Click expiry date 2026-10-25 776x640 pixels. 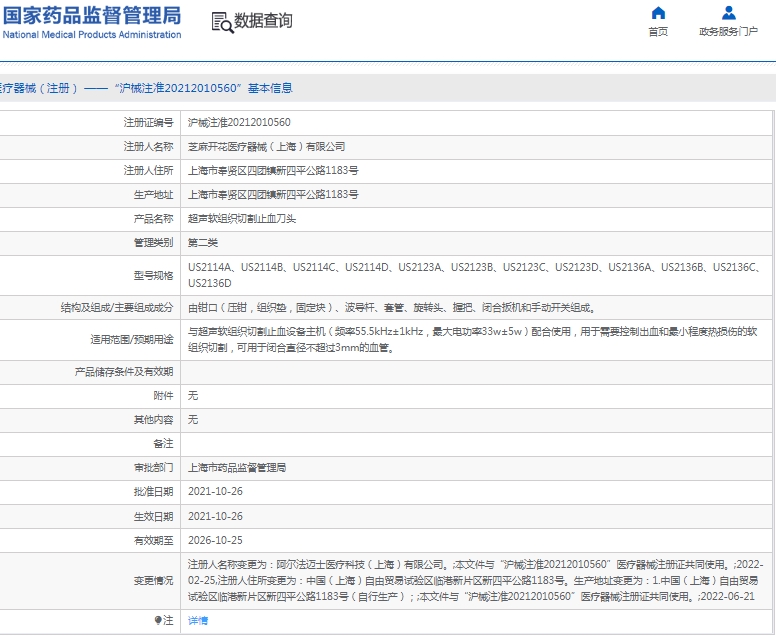point(215,541)
